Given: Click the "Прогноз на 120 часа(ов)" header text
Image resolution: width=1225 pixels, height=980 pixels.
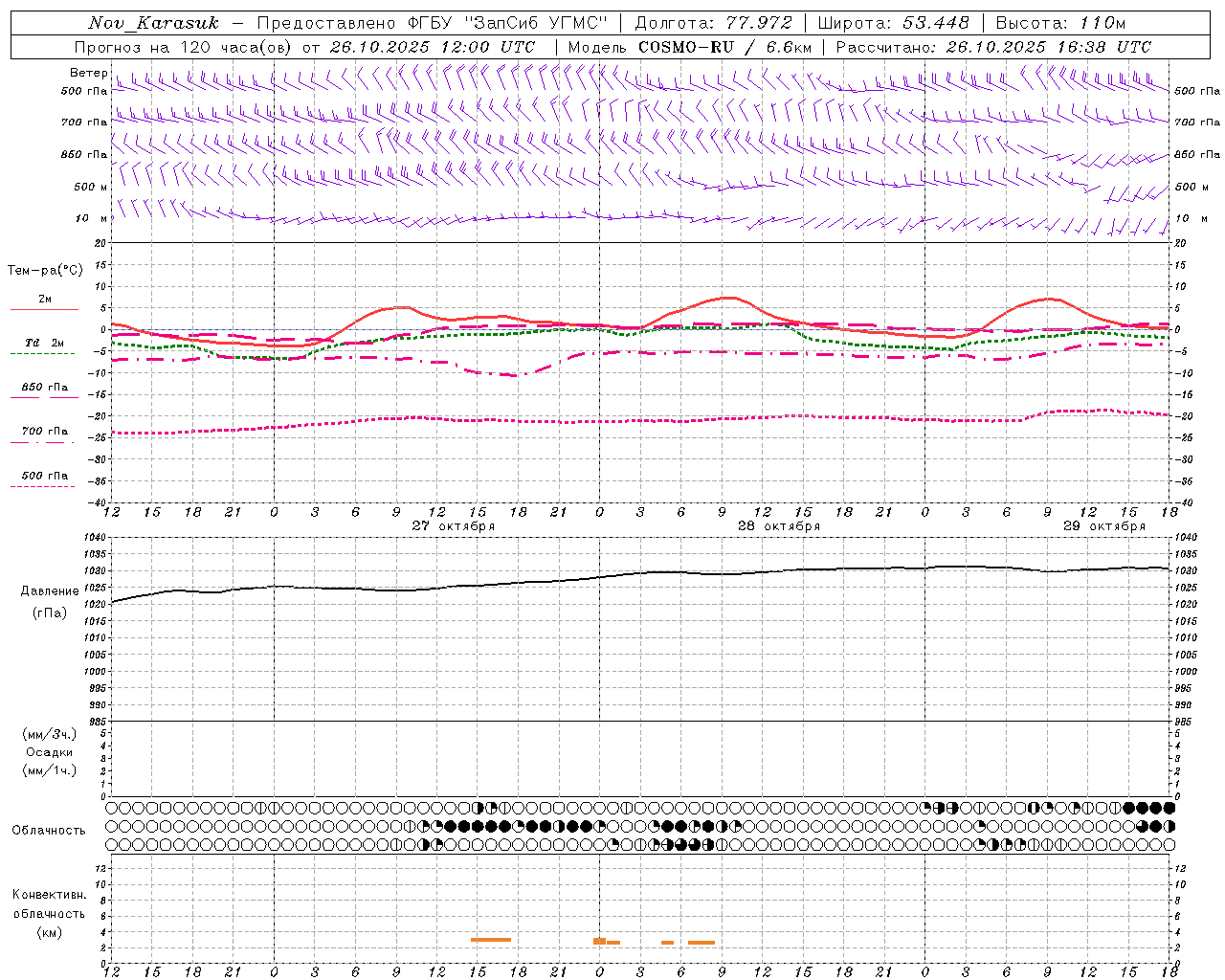Looking at the screenshot, I should [186, 47].
